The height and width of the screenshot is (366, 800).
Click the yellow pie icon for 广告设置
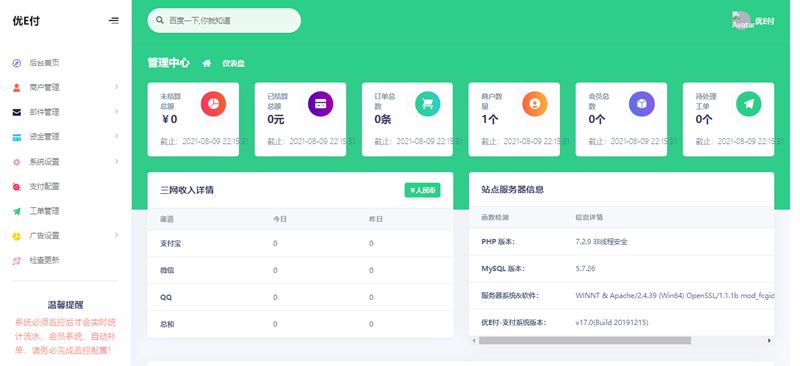(x=17, y=236)
